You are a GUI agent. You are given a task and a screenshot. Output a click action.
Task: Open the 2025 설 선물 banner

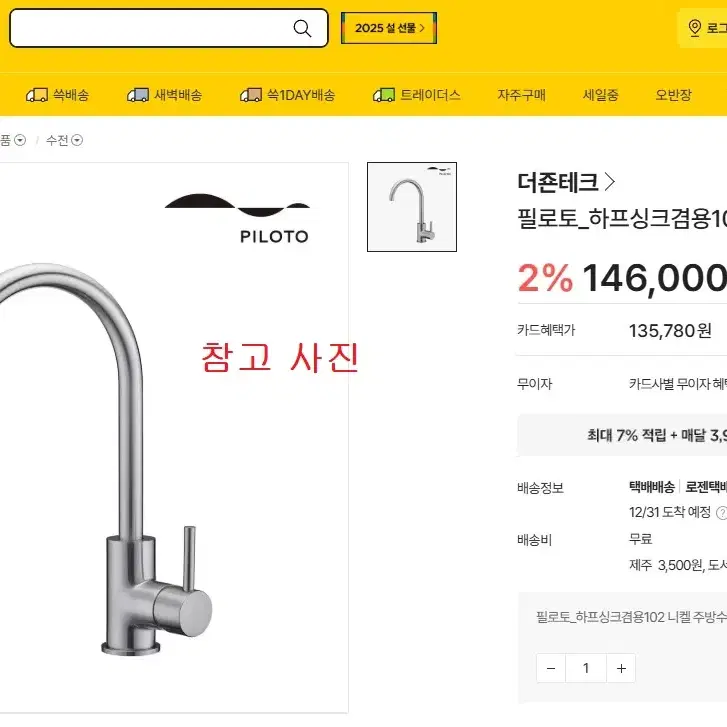point(389,28)
